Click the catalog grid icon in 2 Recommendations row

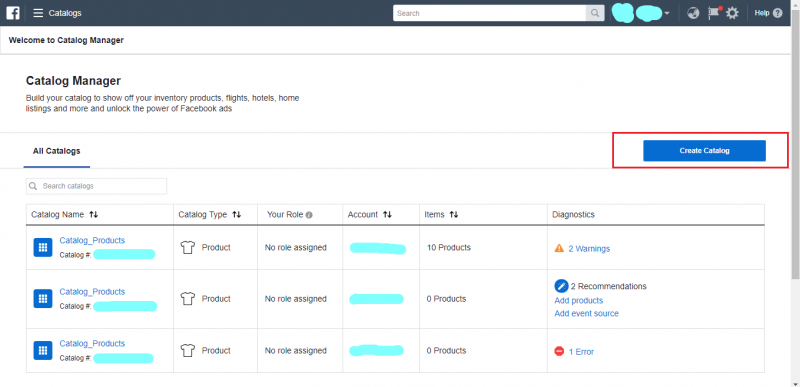(x=43, y=299)
